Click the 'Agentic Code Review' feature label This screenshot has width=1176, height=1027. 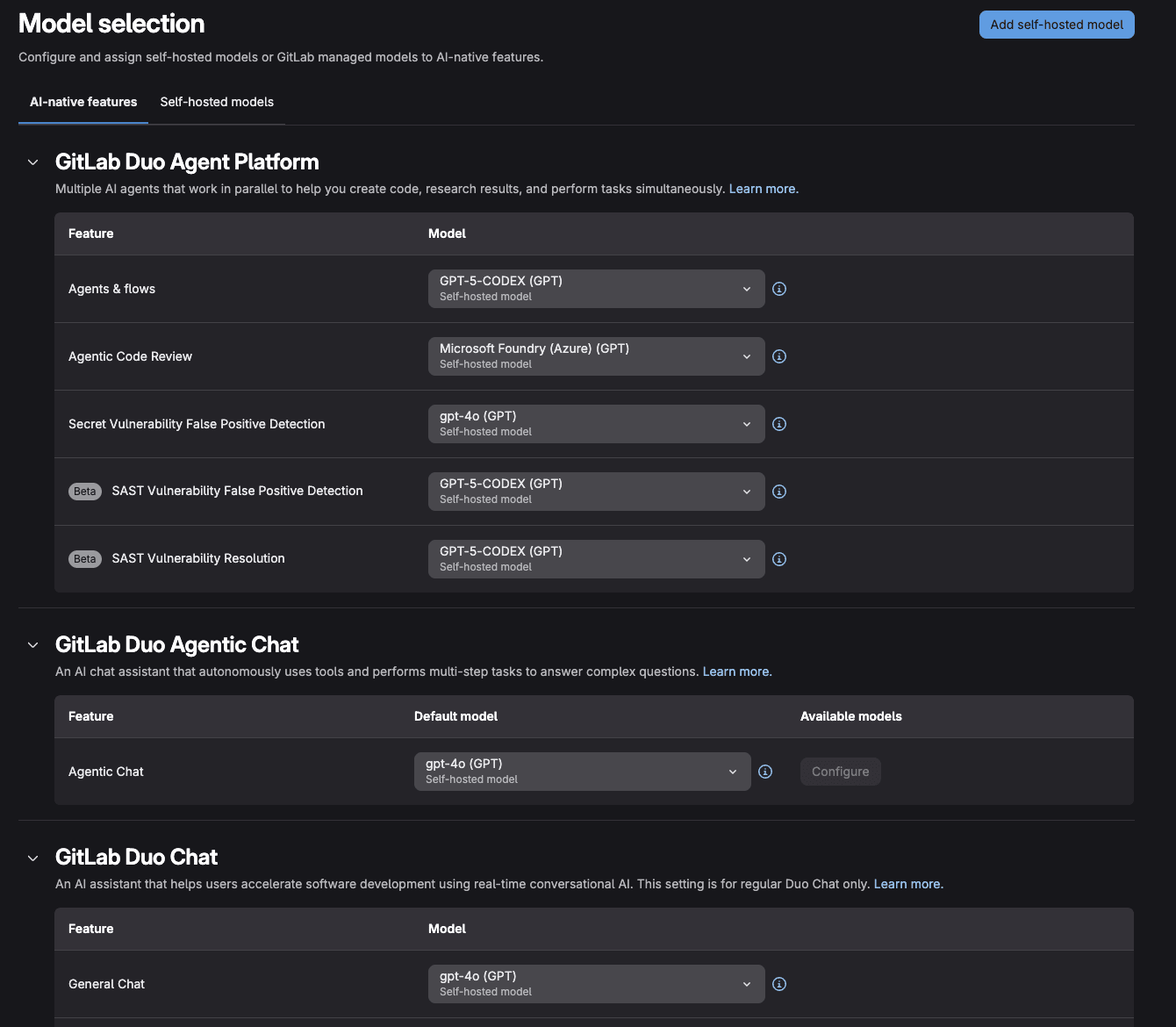[x=130, y=356]
